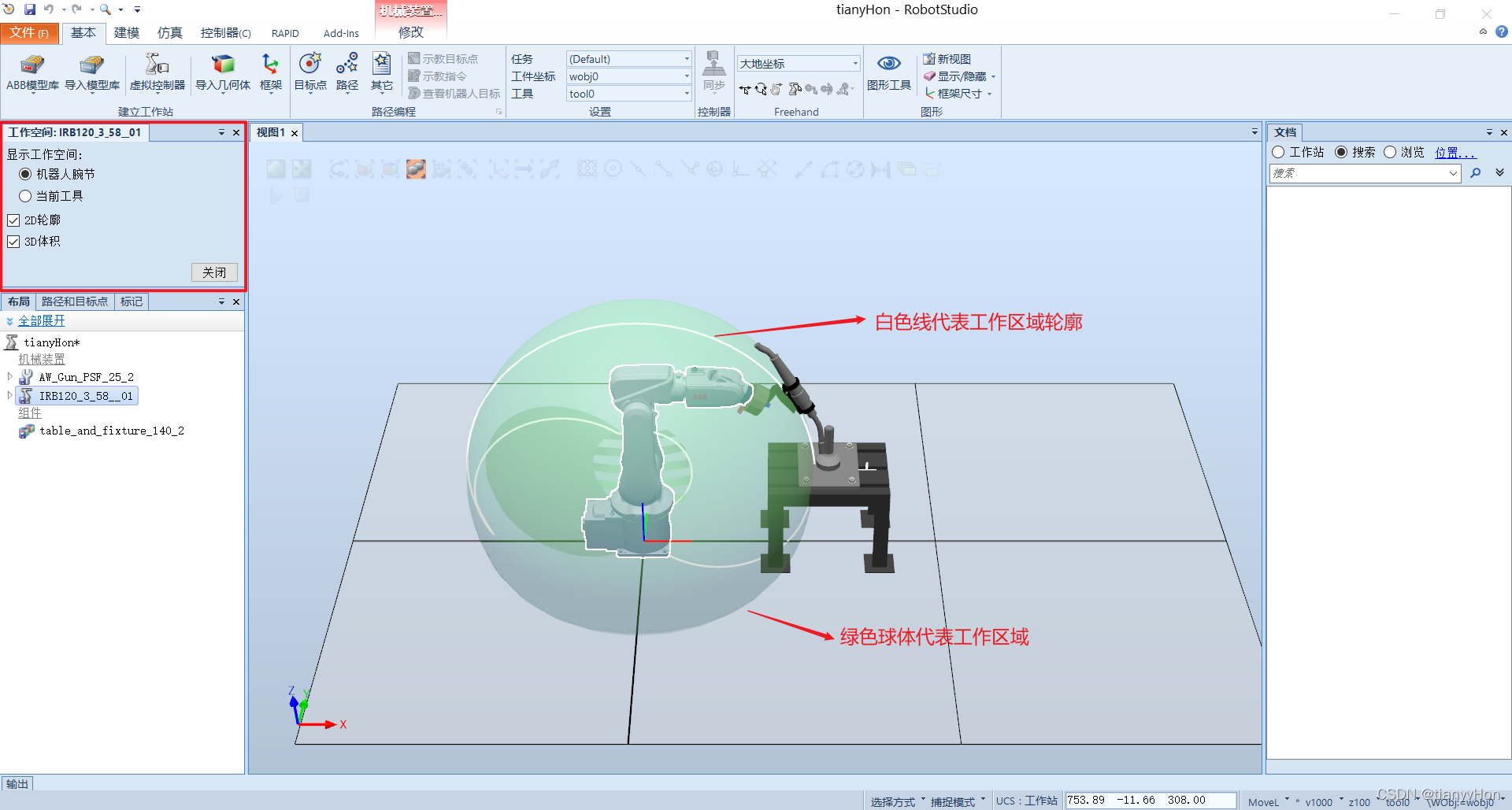Click the Close (关闭) button in workspace panel
Viewport: 1512px width, 810px height.
[x=214, y=272]
